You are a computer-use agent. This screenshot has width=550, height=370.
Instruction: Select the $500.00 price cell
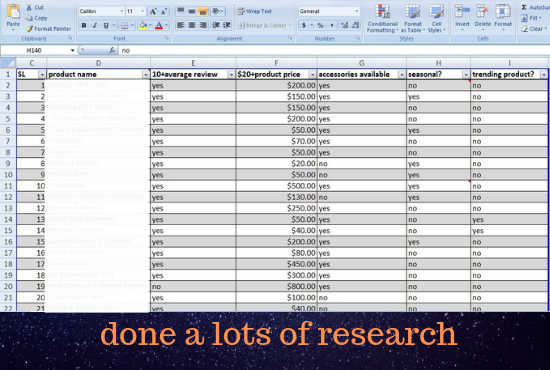click(x=277, y=186)
